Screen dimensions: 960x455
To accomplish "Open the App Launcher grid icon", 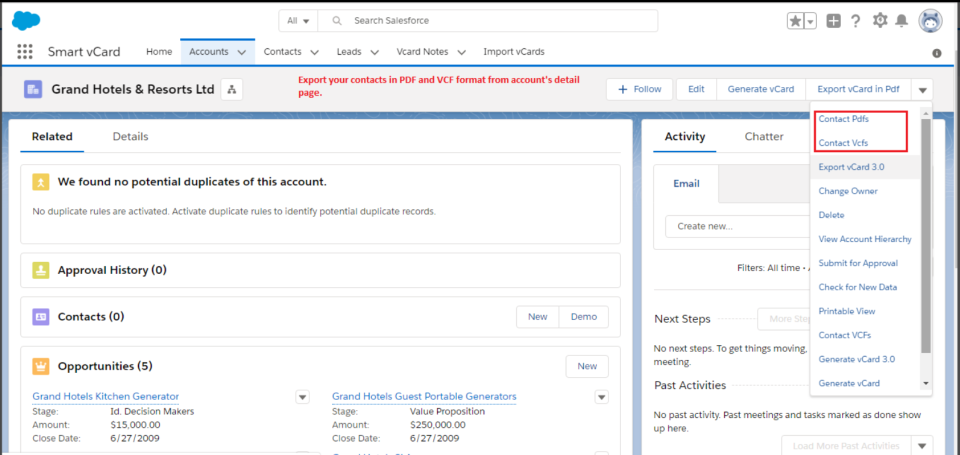I will (x=24, y=52).
